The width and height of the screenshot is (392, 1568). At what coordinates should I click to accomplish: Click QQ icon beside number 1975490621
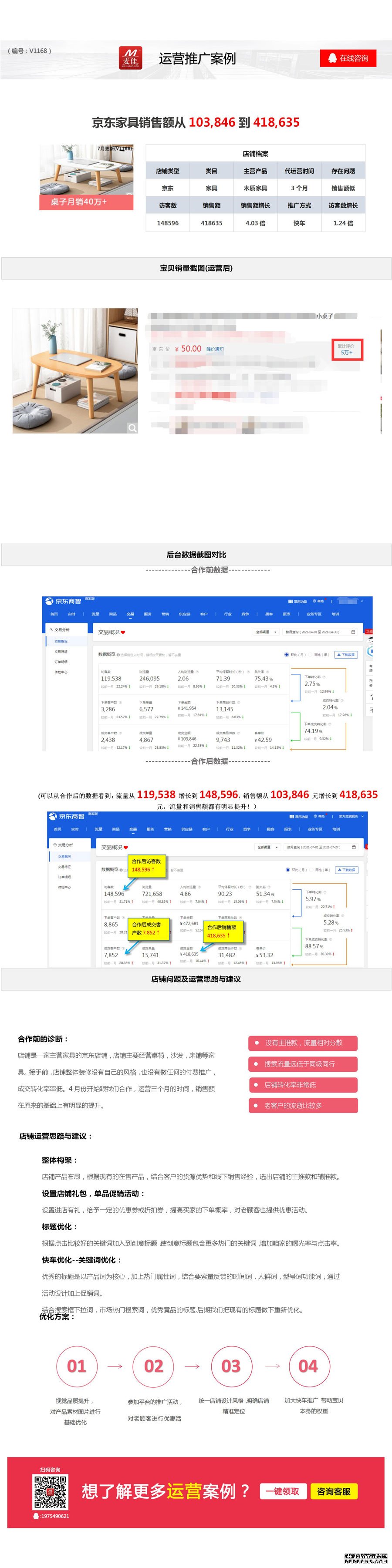36,1516
